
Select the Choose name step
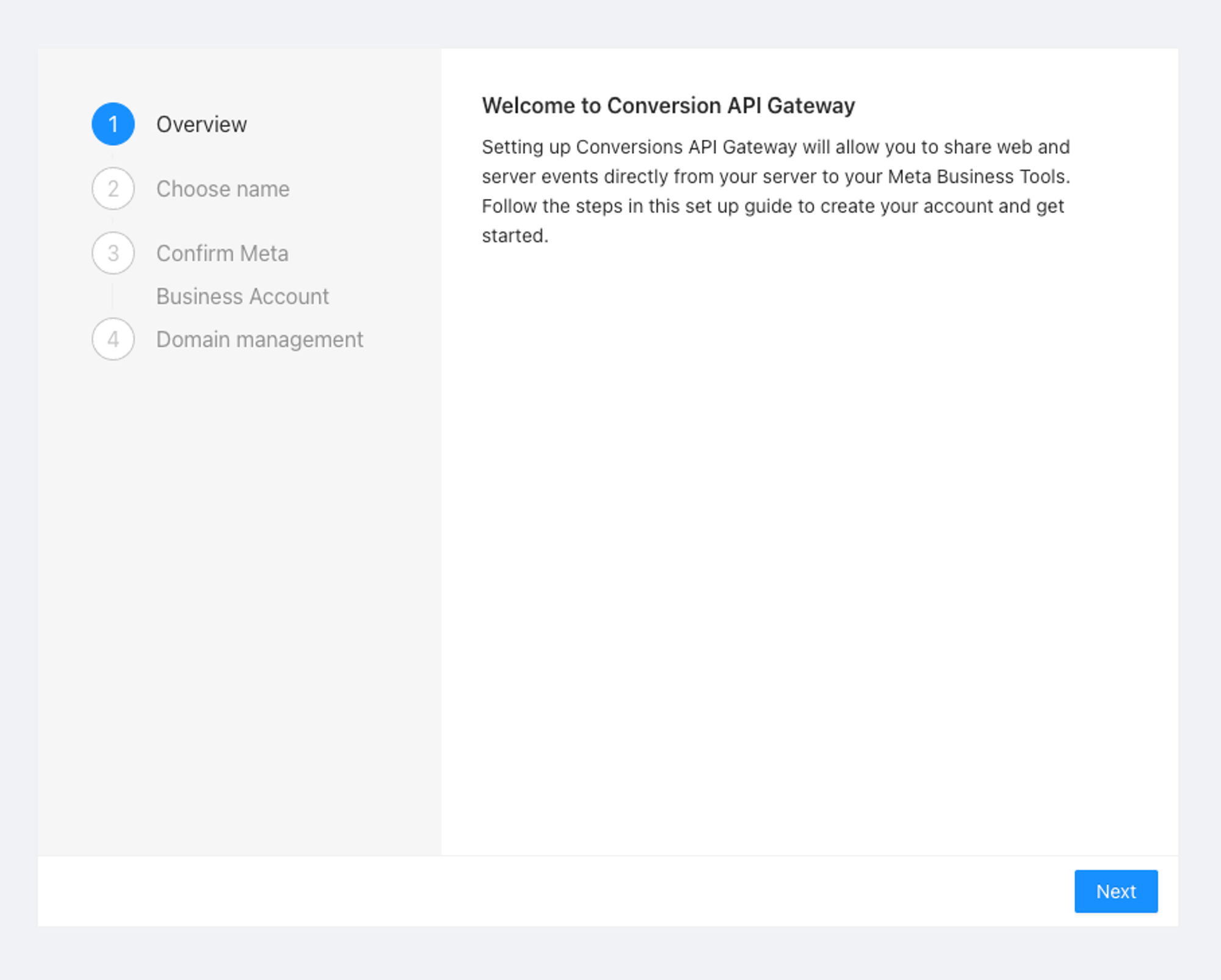click(x=223, y=189)
